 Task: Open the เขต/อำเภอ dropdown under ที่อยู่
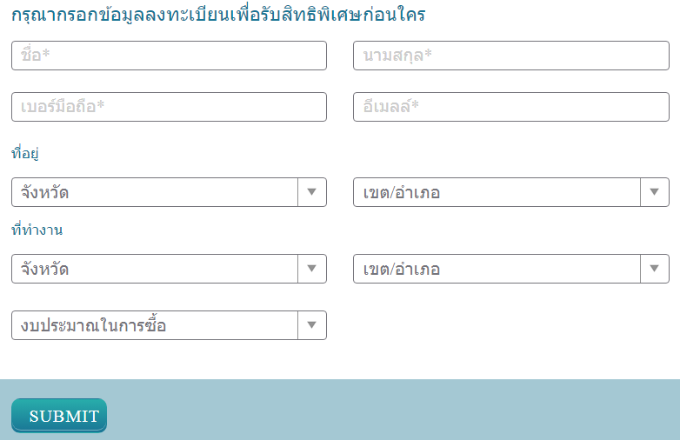click(x=498, y=192)
